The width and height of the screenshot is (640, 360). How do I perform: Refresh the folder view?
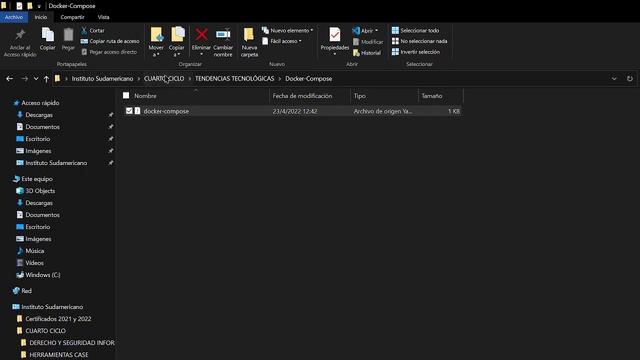point(630,79)
